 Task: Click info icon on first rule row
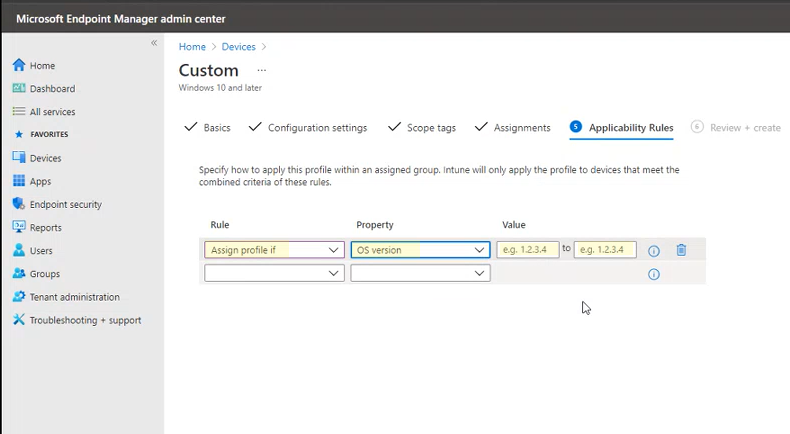pyautogui.click(x=654, y=251)
